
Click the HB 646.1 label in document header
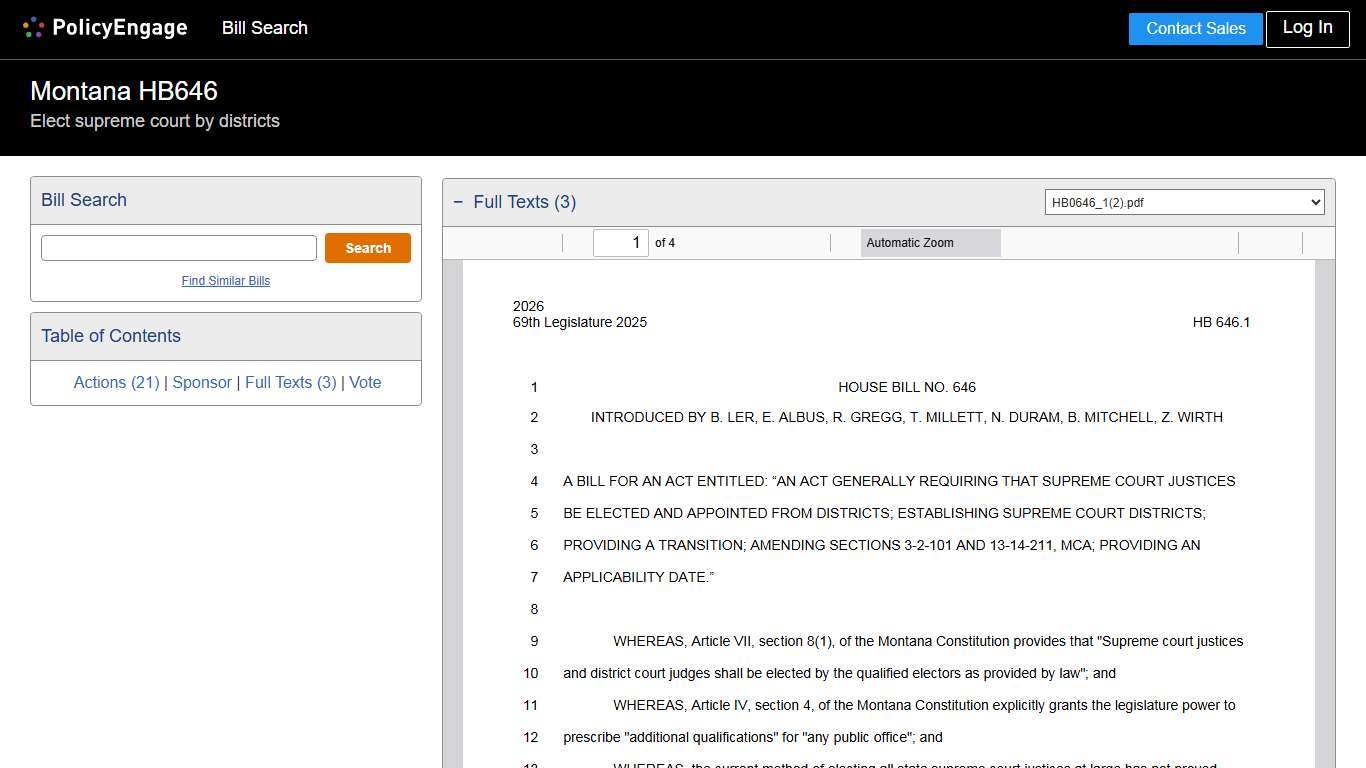1221,322
